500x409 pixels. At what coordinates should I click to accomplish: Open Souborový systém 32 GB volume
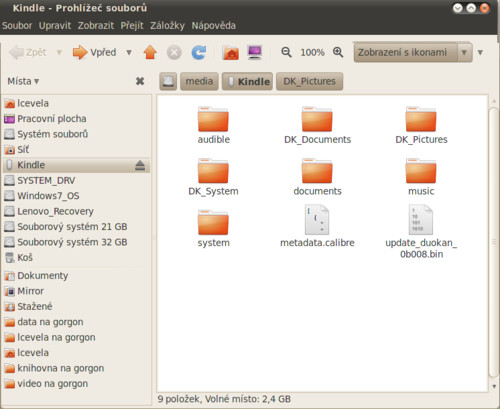(77, 242)
